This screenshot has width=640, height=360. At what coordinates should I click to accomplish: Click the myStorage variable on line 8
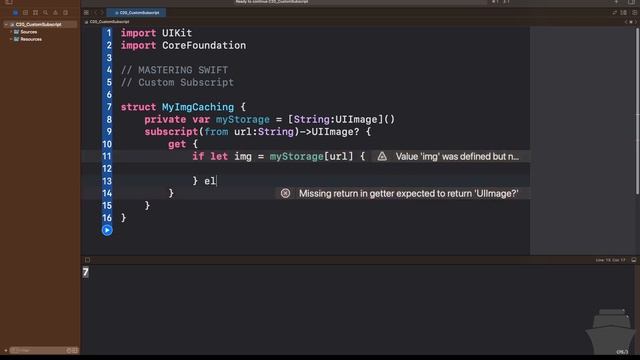click(242, 120)
